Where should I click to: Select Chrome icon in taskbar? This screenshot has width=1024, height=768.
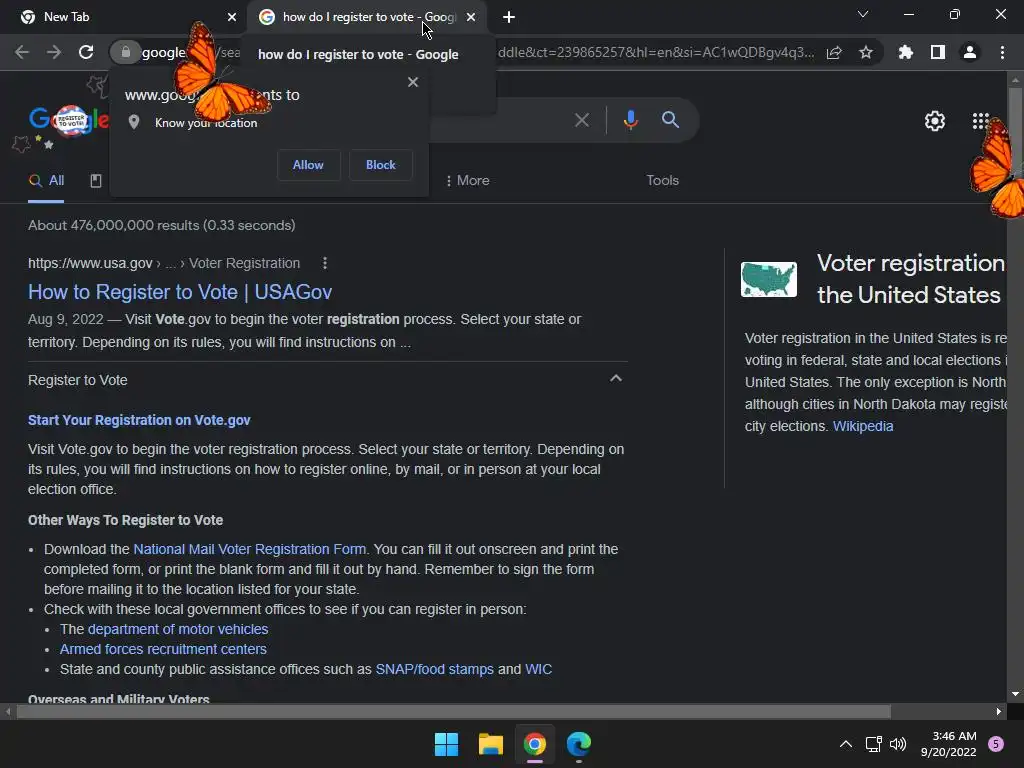(534, 744)
